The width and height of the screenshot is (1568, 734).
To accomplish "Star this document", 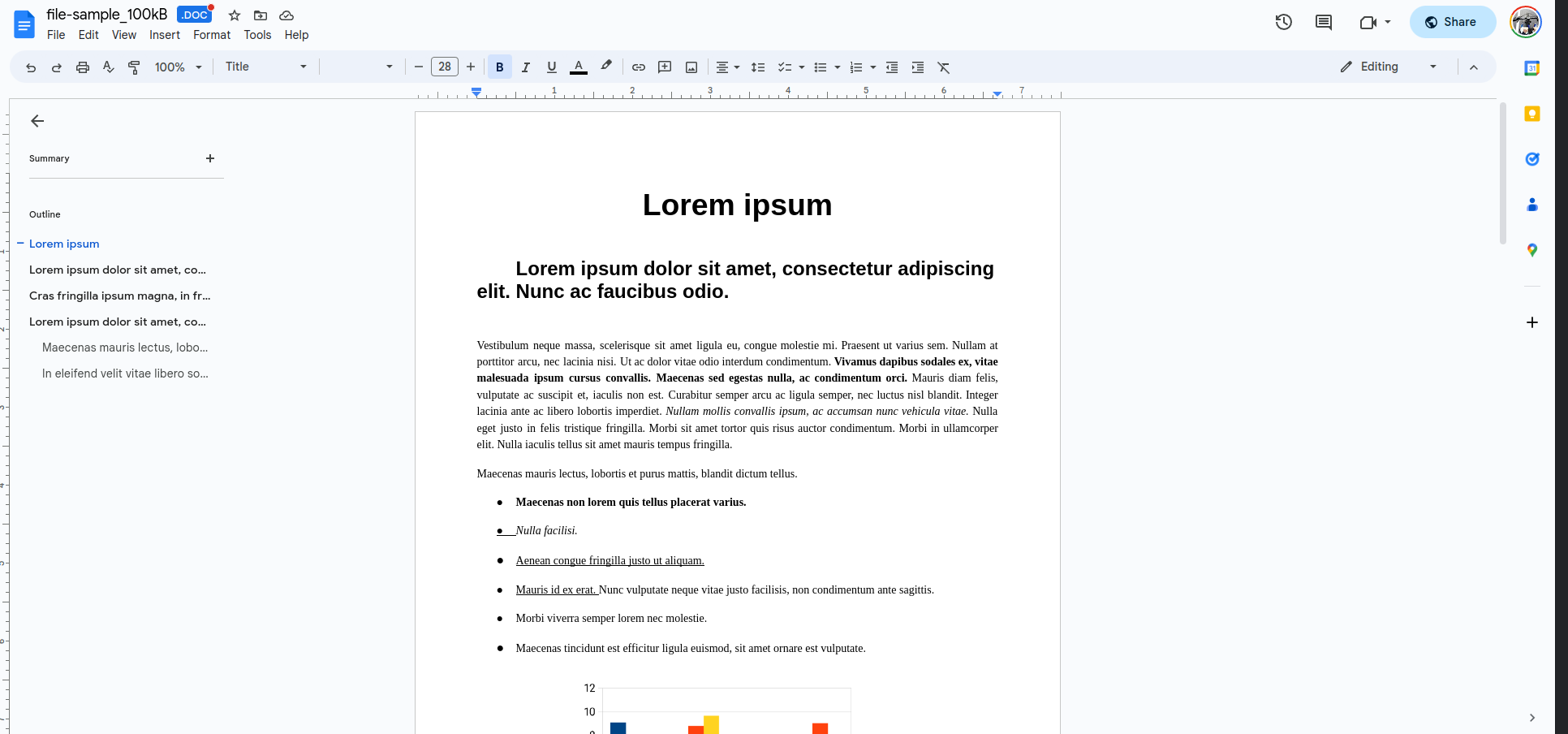I will click(235, 15).
